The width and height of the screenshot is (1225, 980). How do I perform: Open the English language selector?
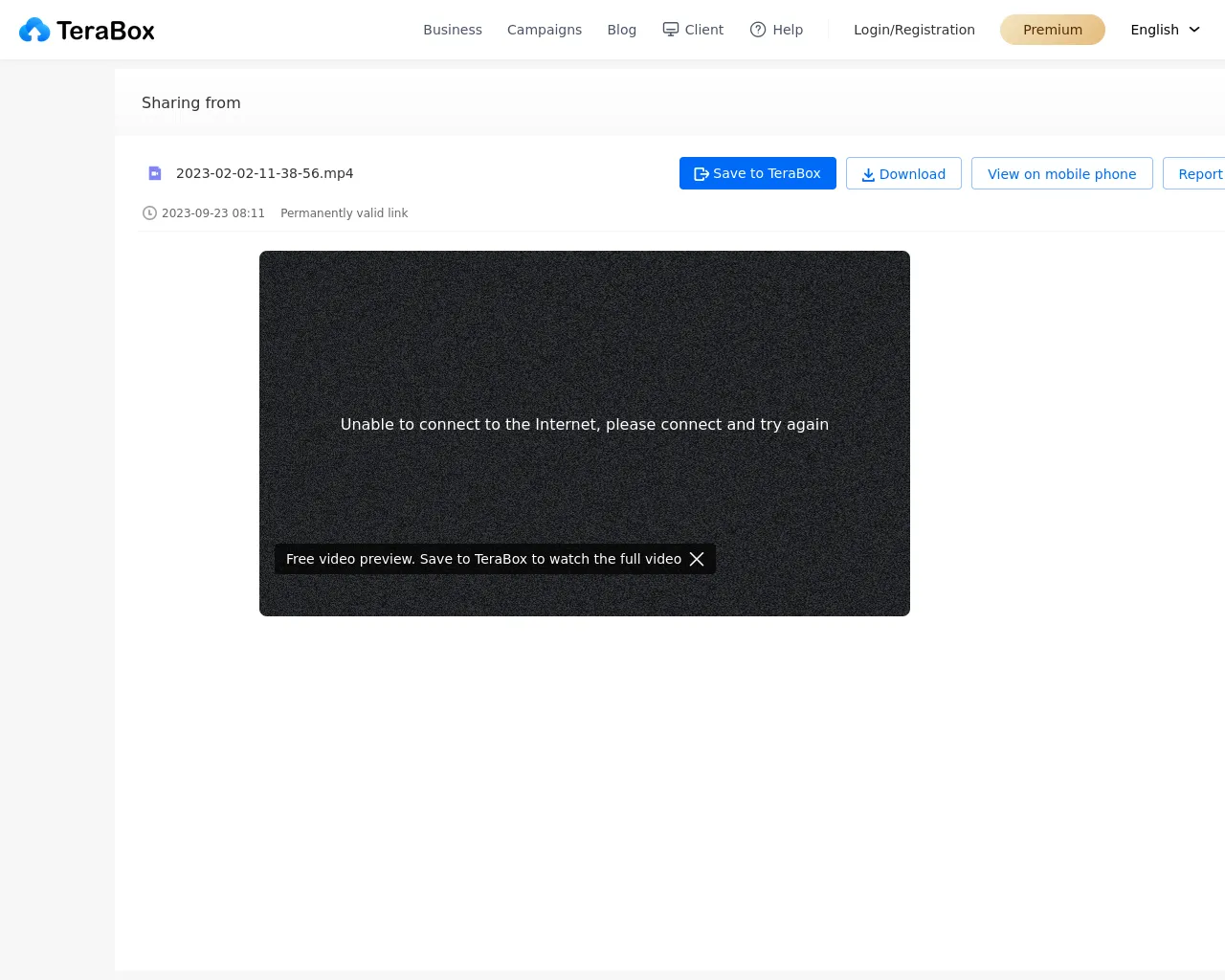click(1154, 30)
